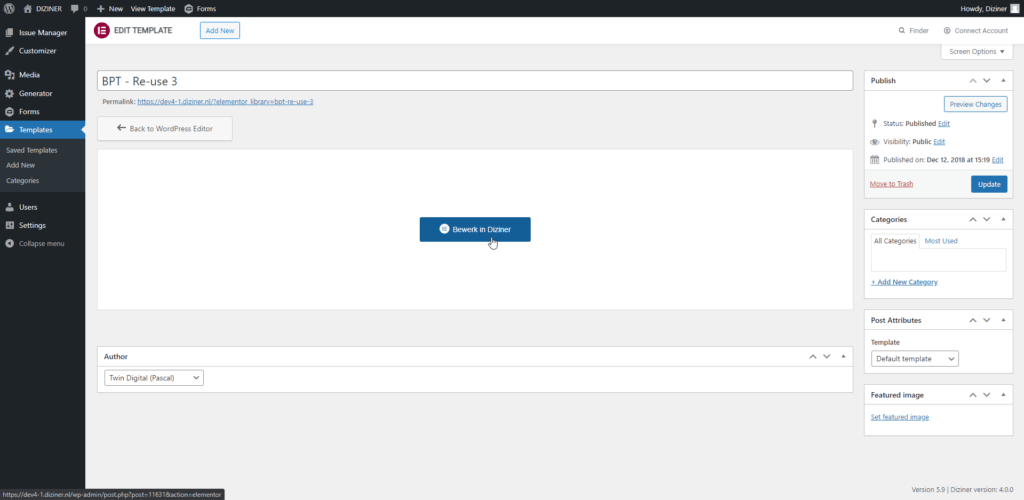Click the Move to Trash link
Viewport: 1024px width, 500px height.
pos(891,184)
